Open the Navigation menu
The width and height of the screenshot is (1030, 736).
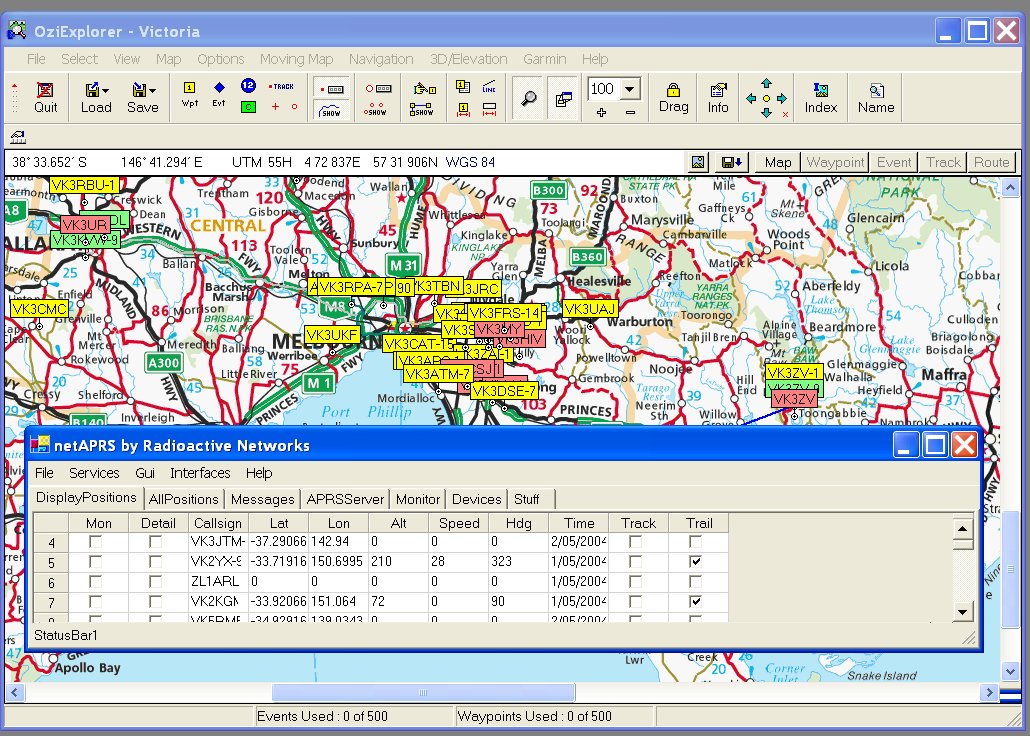tap(381, 59)
